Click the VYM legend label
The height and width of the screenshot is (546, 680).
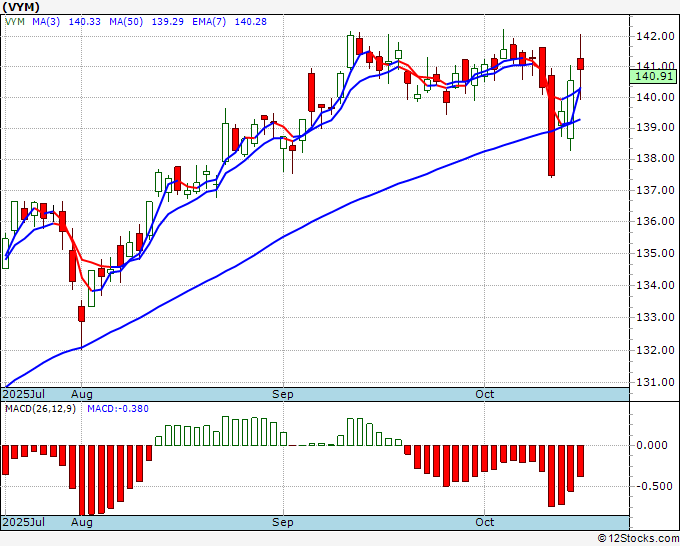pos(15,22)
